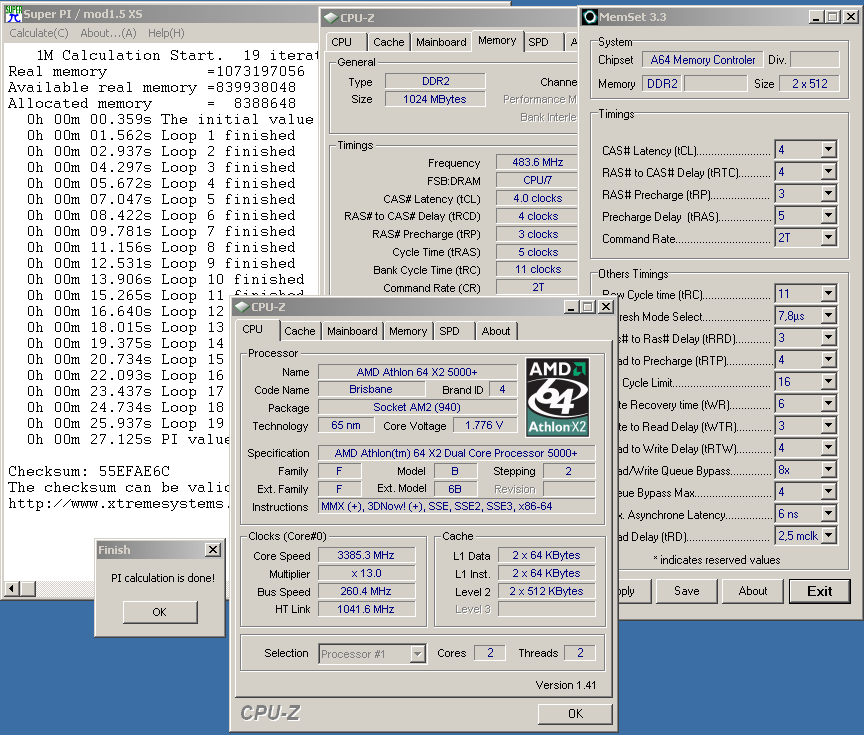Click About button in MemSet
The height and width of the screenshot is (735, 864).
753,591
